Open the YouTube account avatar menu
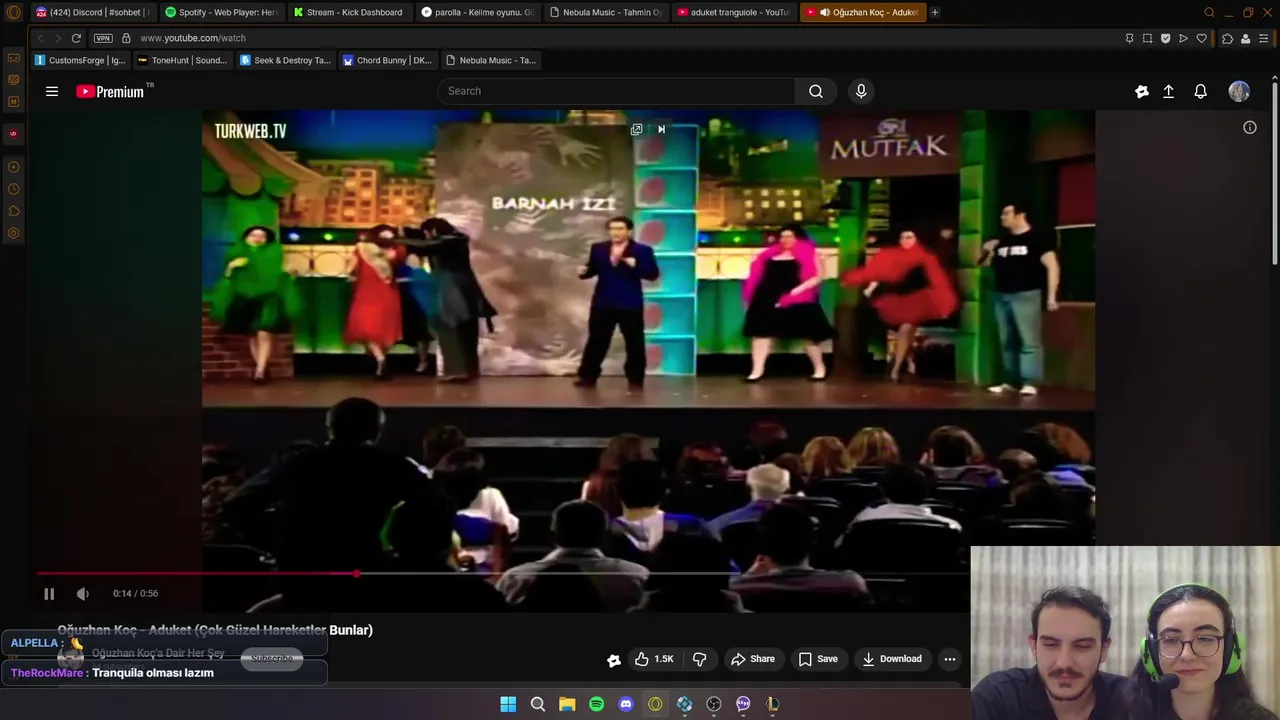 point(1239,91)
